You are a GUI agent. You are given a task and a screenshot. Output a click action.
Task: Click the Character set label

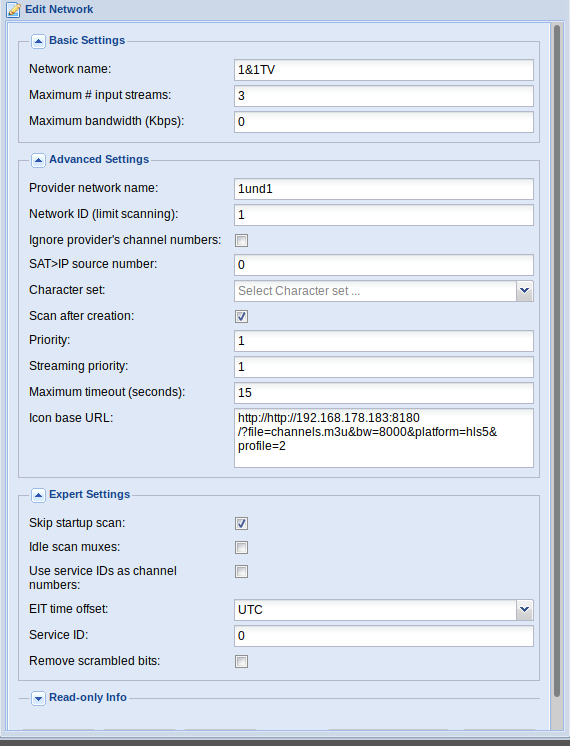coord(67,290)
